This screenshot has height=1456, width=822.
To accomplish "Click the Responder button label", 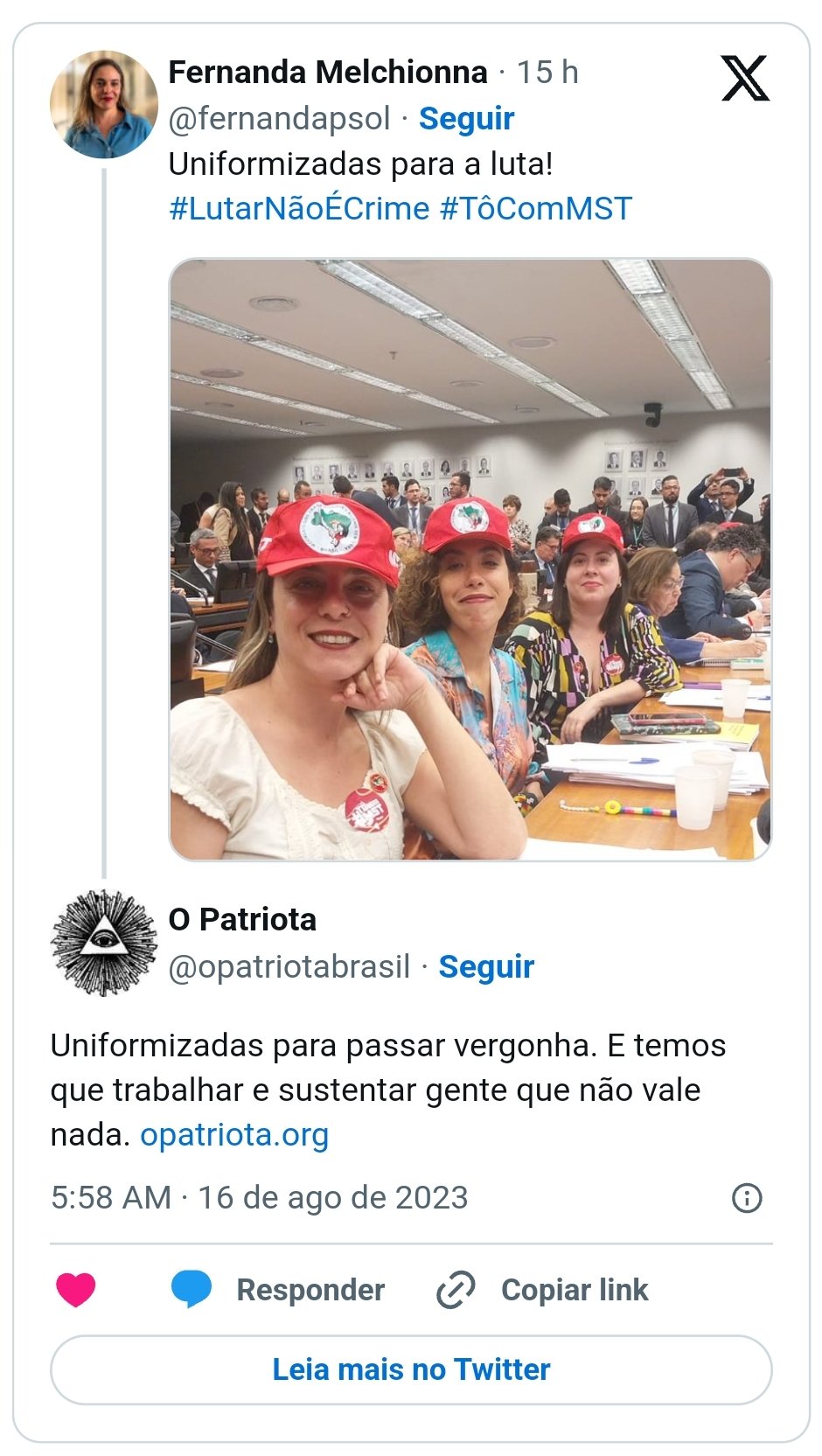I will click(x=310, y=1290).
